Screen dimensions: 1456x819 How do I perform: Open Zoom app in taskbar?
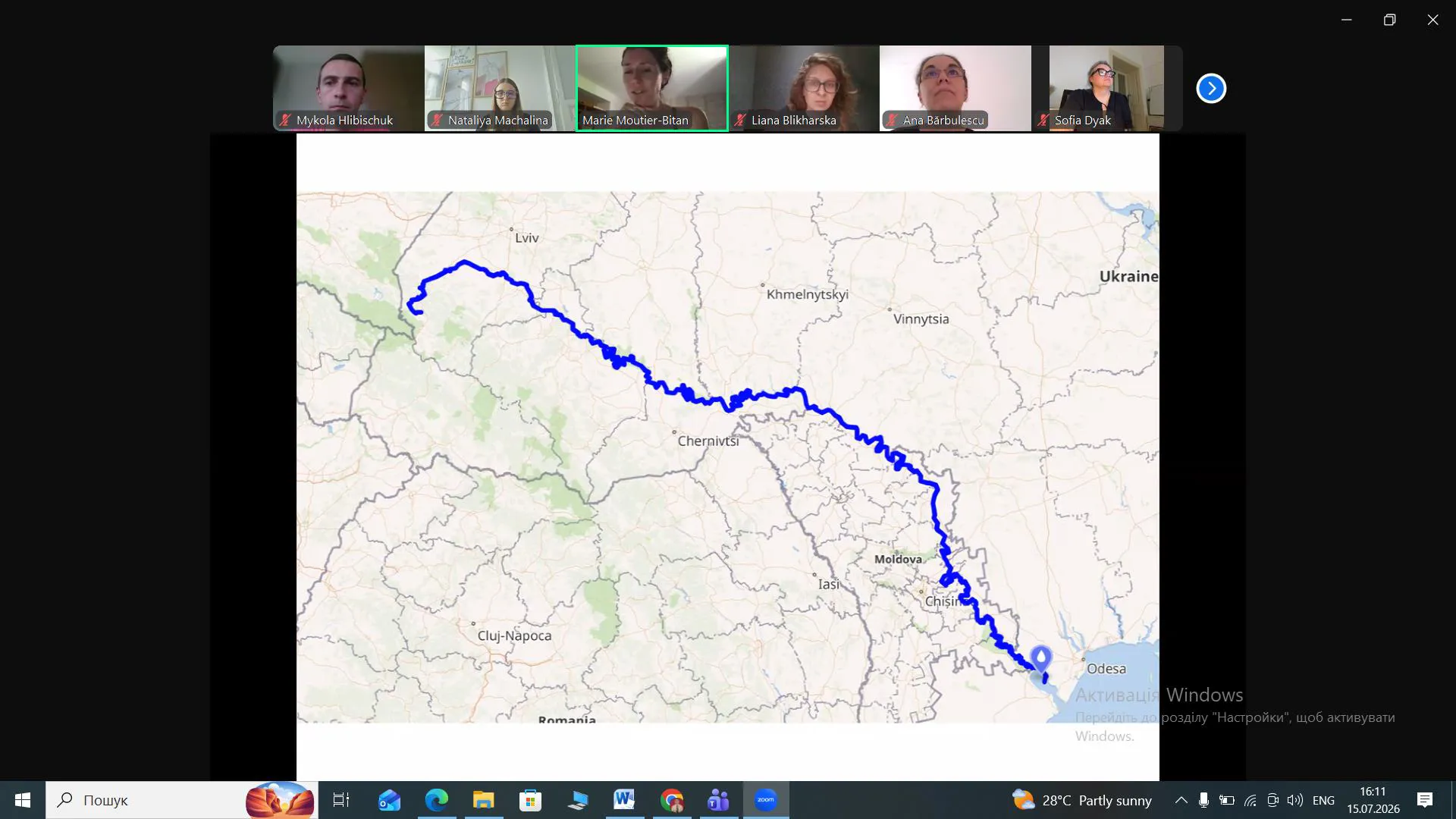(x=766, y=800)
